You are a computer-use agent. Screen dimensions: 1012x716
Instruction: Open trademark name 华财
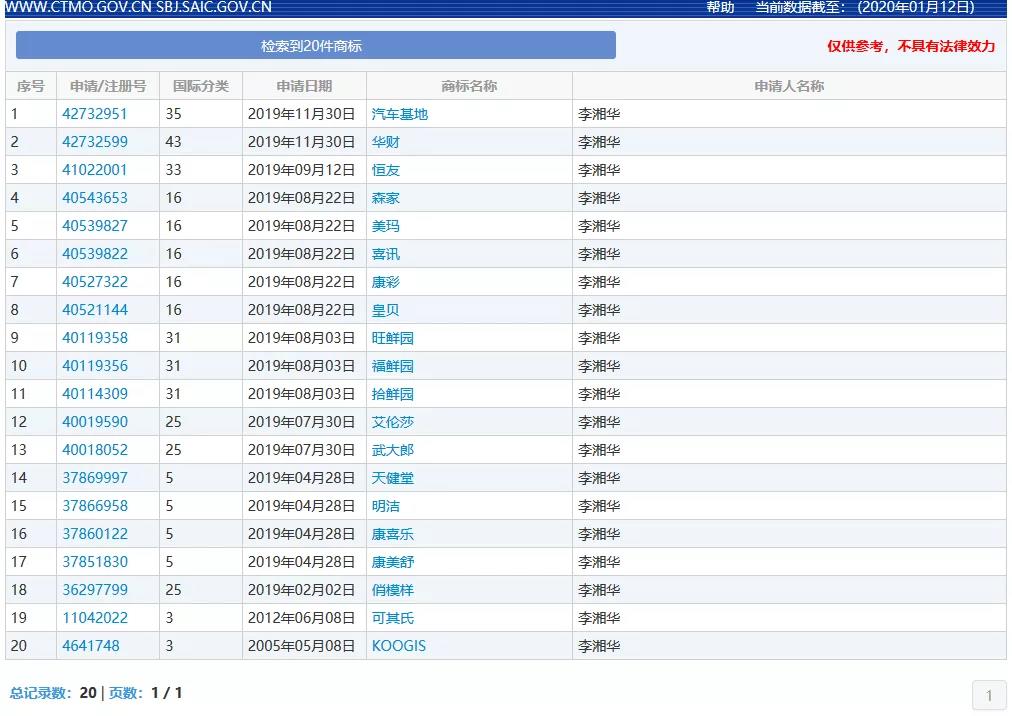[387, 141]
